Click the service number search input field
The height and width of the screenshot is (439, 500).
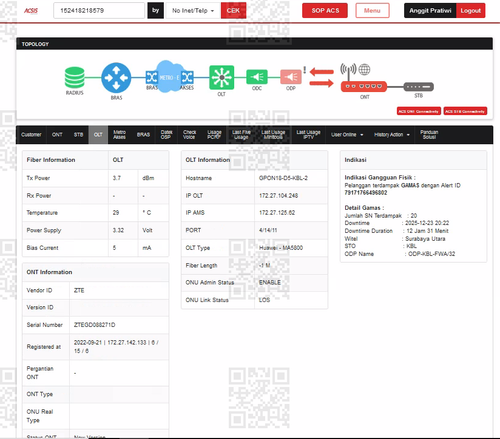99,11
